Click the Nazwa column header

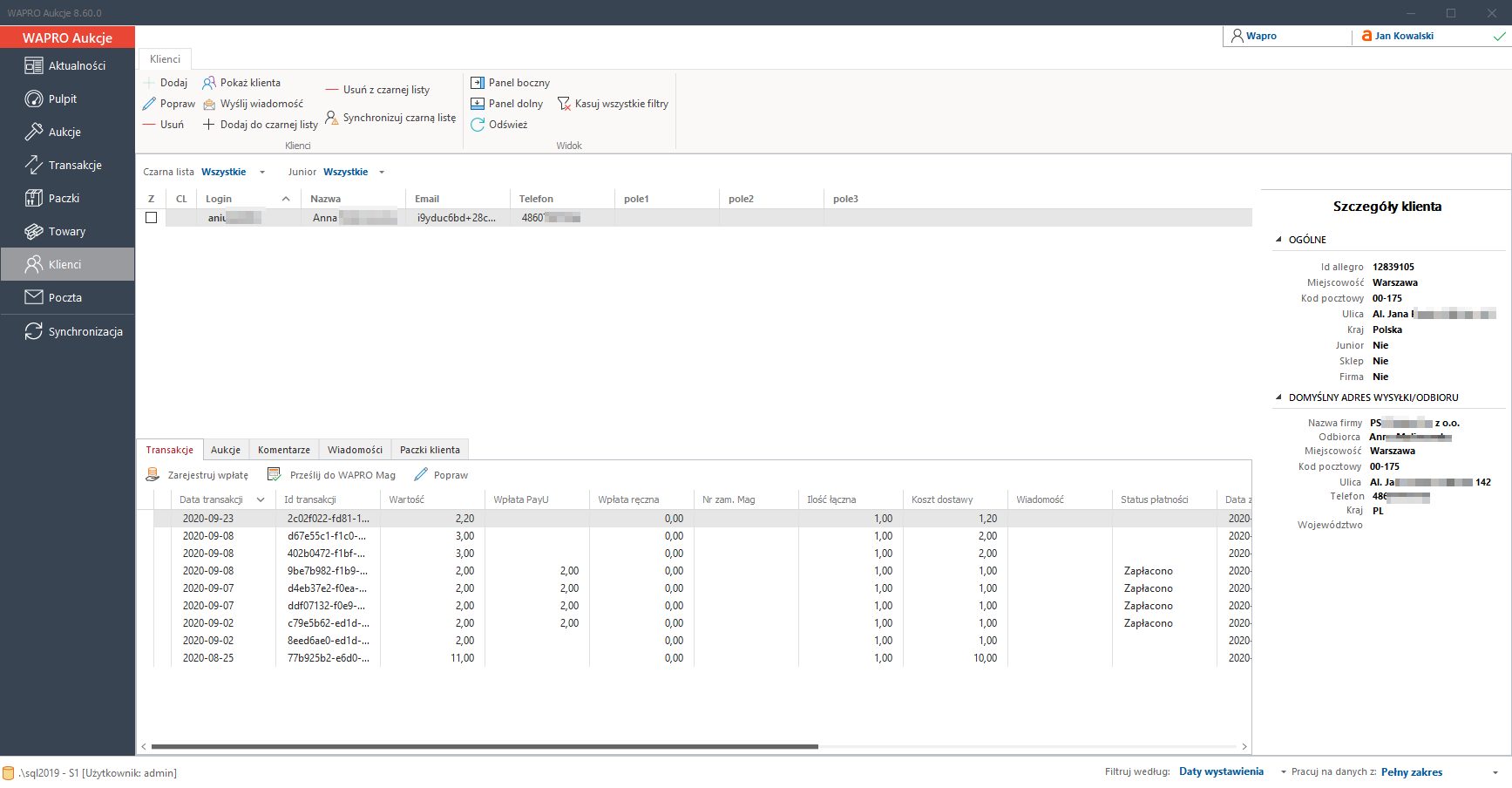(353, 199)
